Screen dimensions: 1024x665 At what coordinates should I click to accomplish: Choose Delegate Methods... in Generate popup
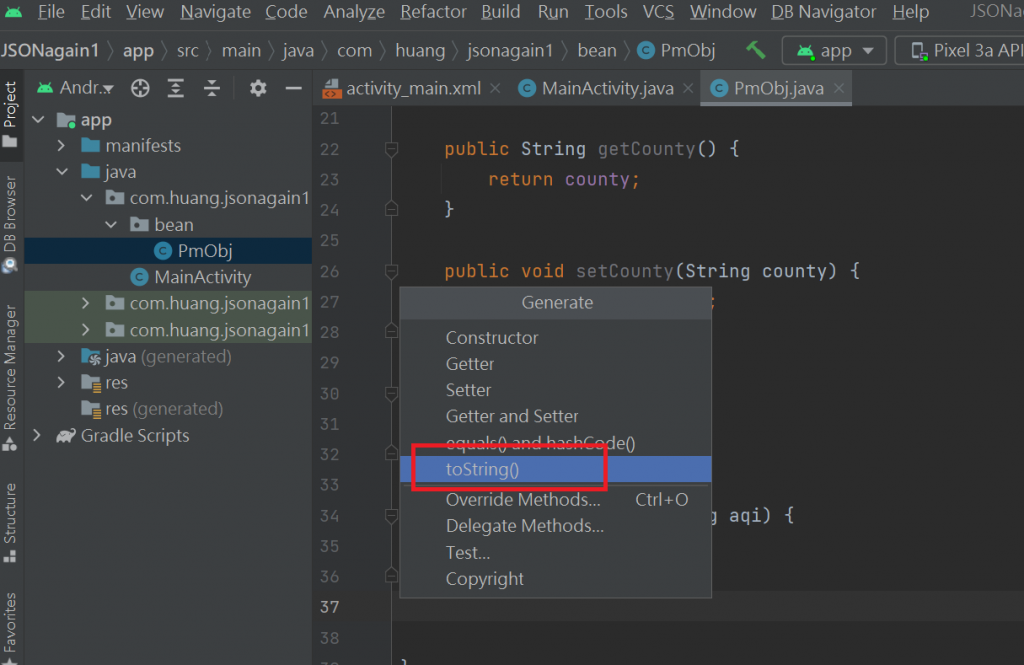tap(555, 526)
